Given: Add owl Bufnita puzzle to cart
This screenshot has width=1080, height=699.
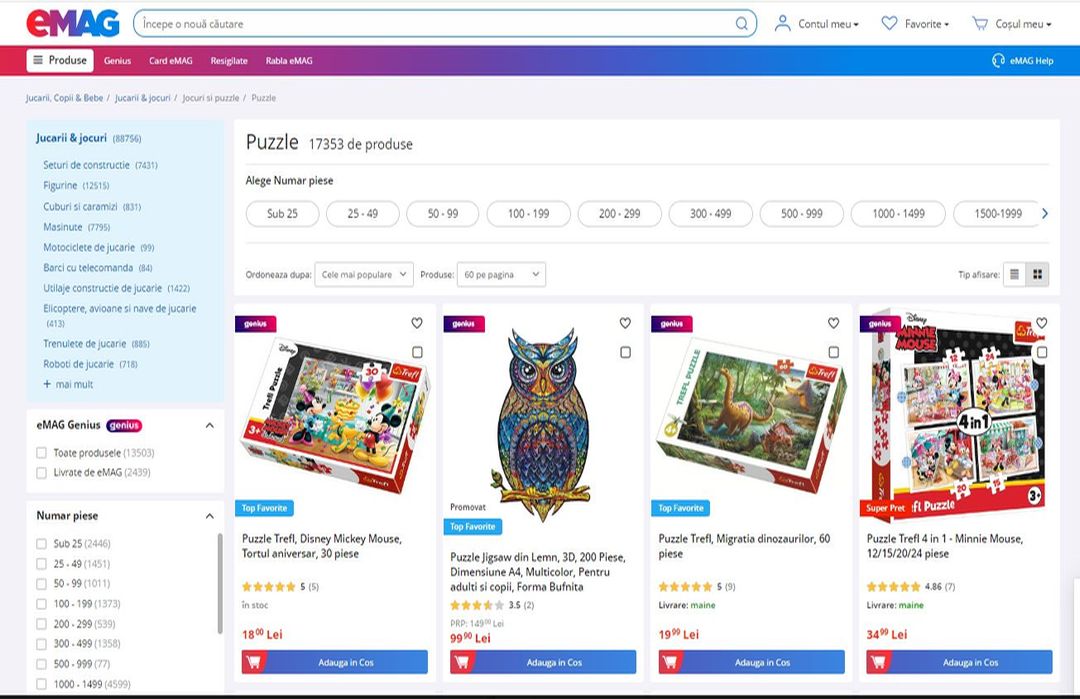Looking at the screenshot, I should pos(543,663).
